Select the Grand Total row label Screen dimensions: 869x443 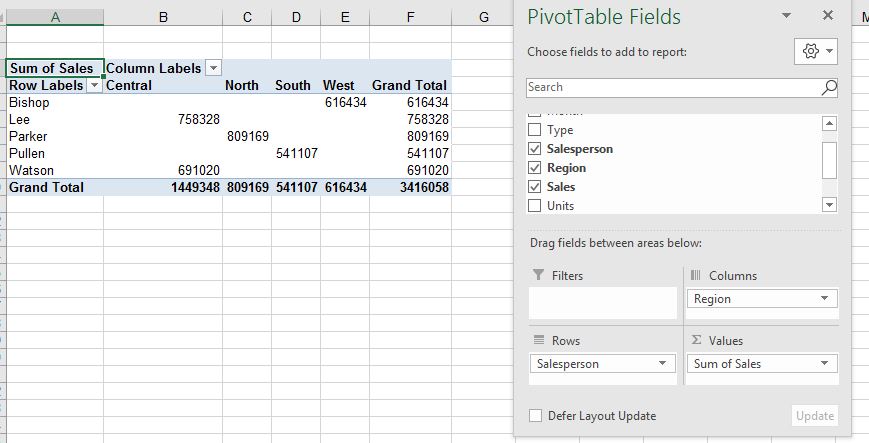pos(55,187)
